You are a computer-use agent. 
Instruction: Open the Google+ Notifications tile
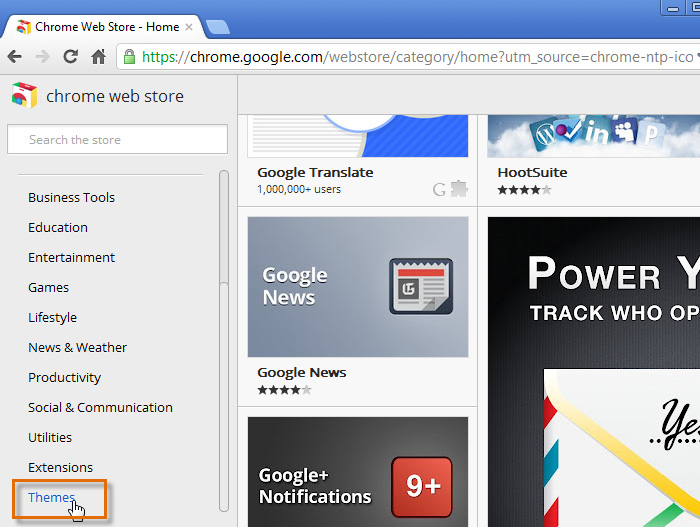click(358, 472)
